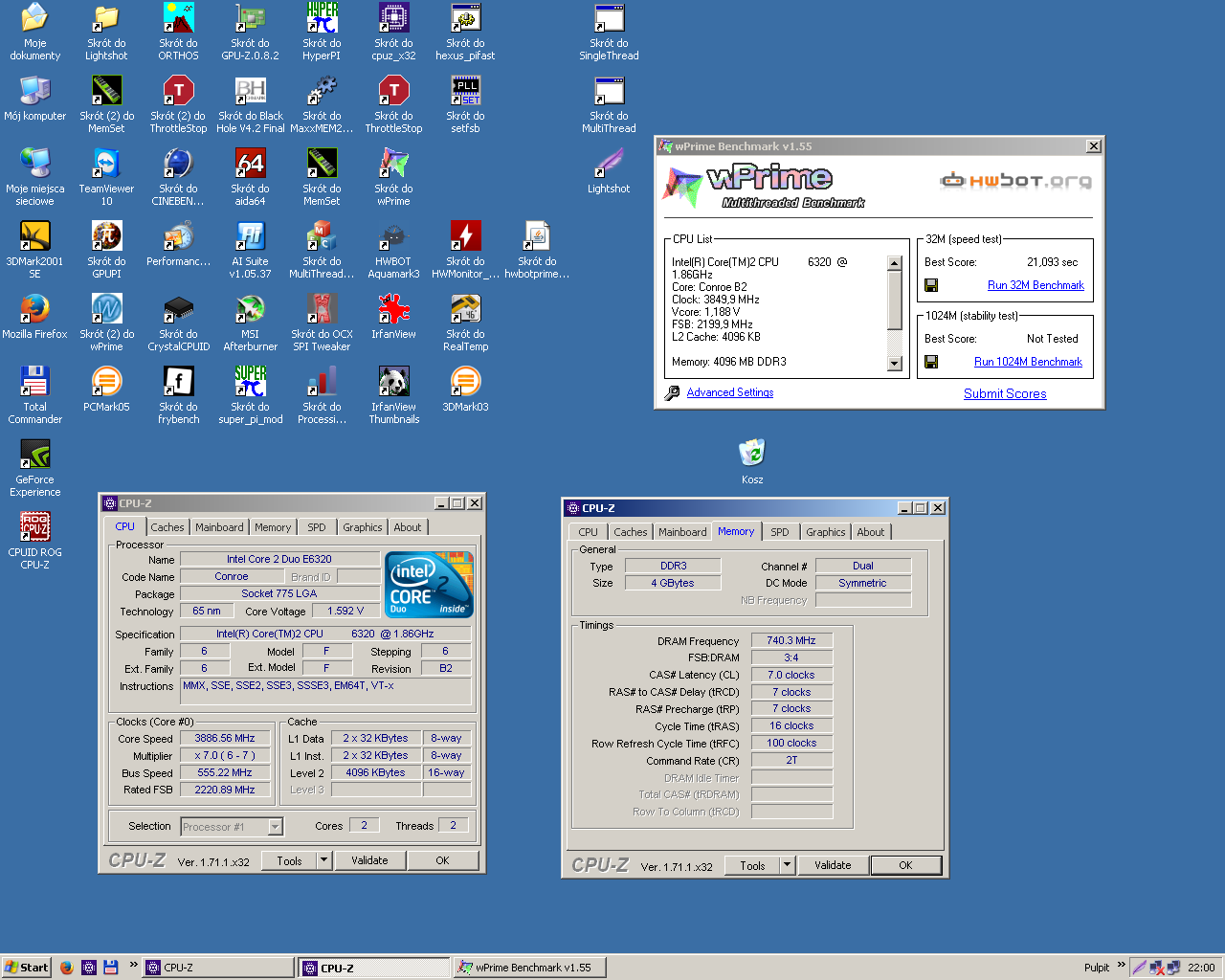
Task: Open the Submit Scores link
Action: click(1005, 393)
